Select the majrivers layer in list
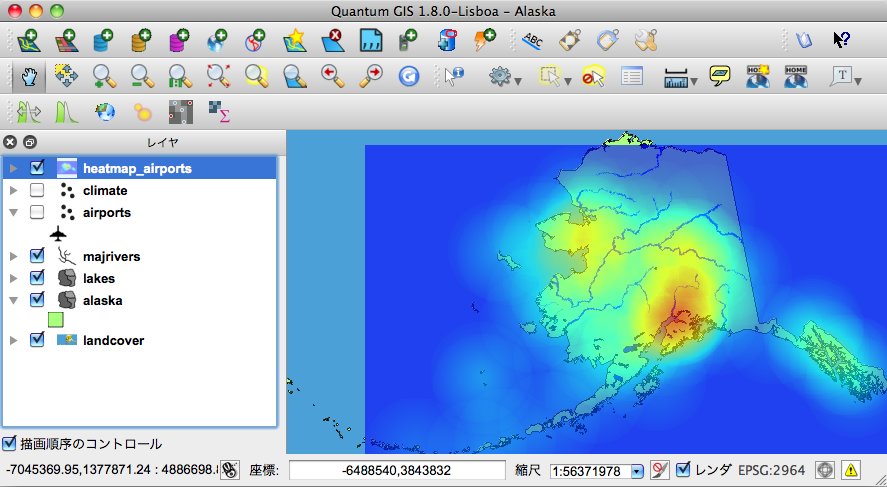Viewport: 887px width, 487px height. (x=111, y=257)
